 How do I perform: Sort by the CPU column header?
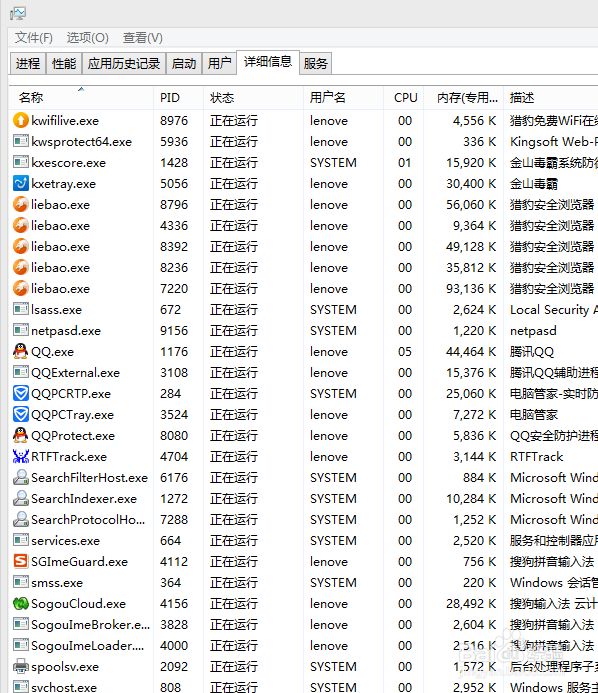[x=404, y=98]
